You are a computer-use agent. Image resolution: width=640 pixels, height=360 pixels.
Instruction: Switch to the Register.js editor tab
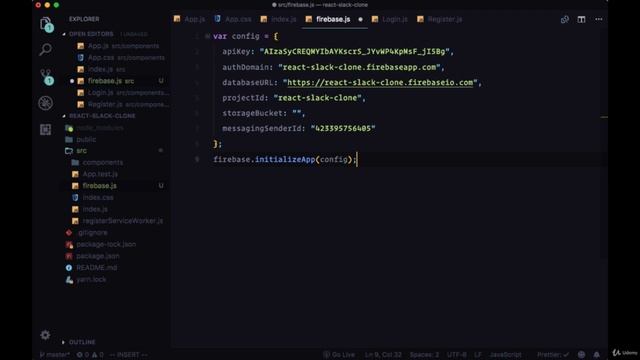440,19
